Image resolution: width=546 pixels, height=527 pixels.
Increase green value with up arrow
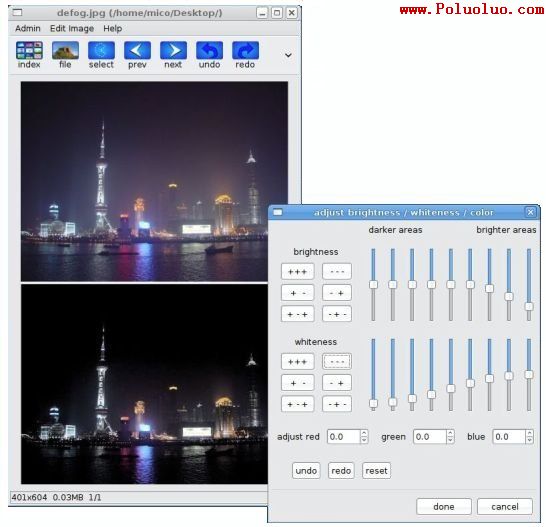(x=450, y=434)
